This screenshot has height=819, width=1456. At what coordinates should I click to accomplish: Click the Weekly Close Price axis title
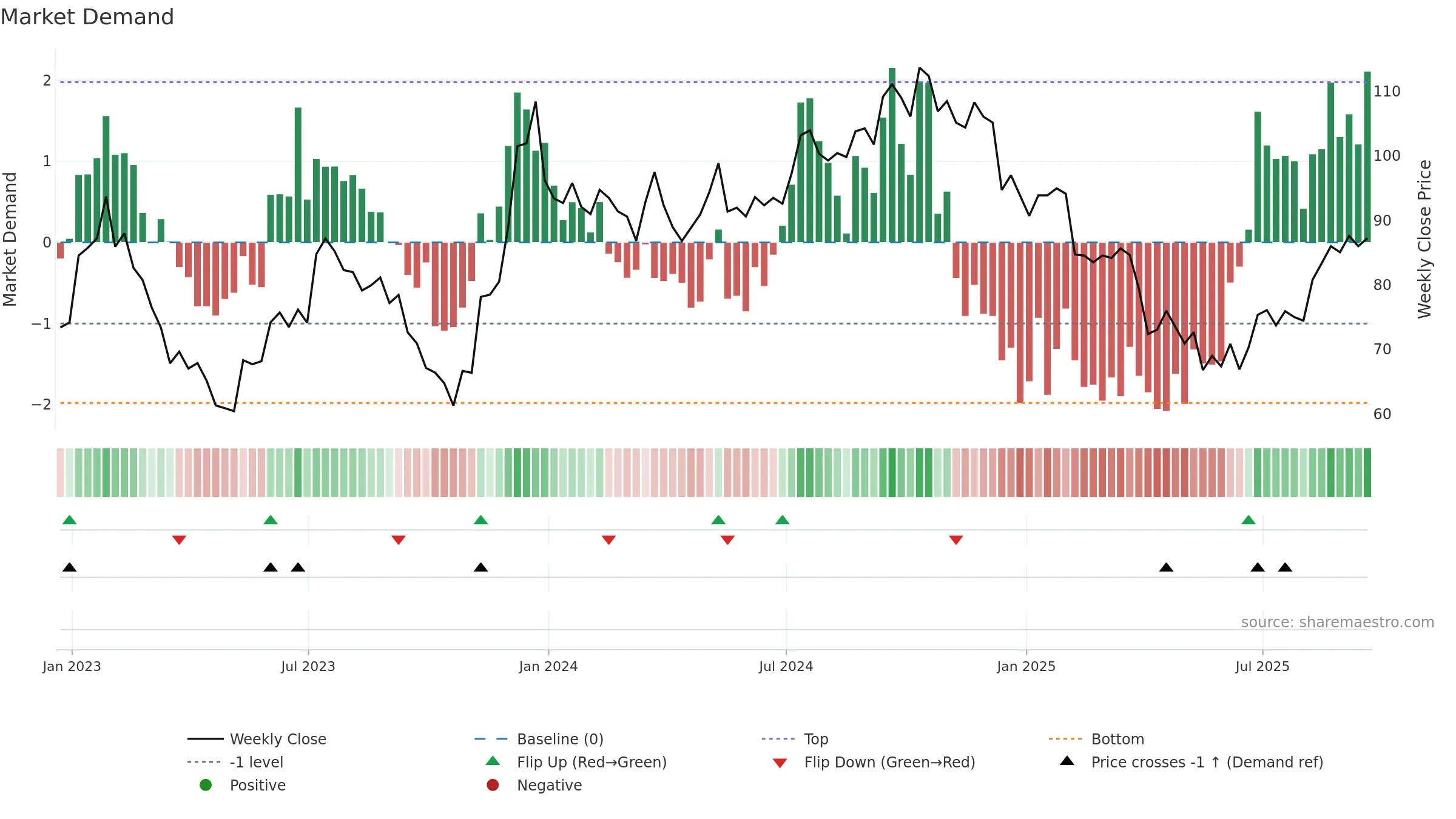1424,239
